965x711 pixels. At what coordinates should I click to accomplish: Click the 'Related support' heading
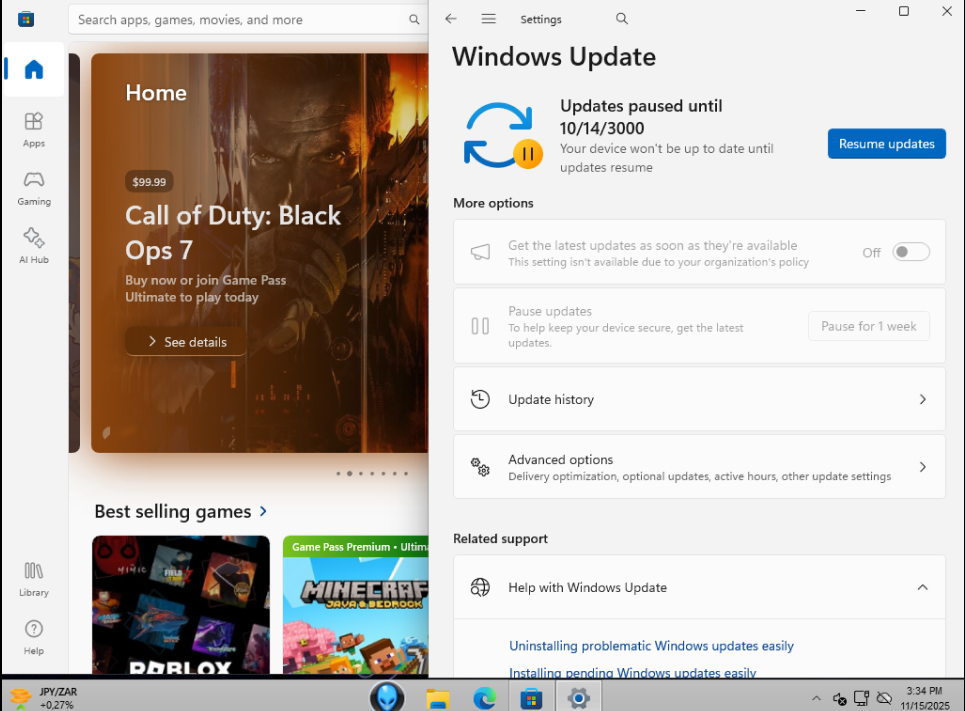point(500,539)
